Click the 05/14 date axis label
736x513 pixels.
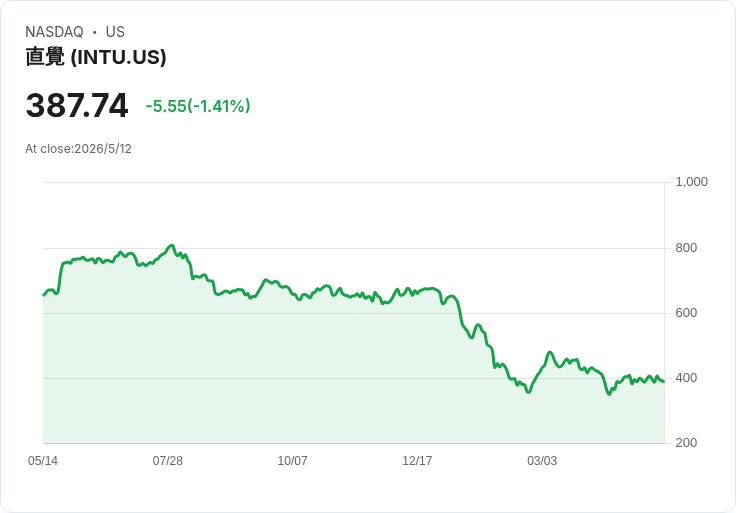[43, 460]
